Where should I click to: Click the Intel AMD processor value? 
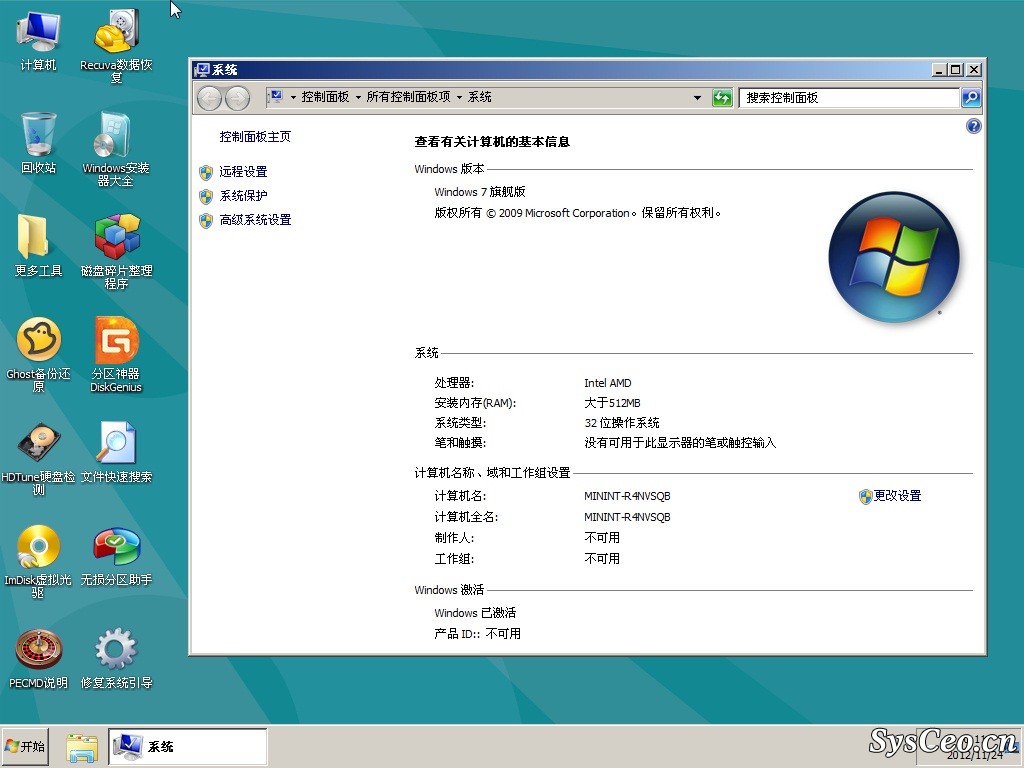pos(607,383)
